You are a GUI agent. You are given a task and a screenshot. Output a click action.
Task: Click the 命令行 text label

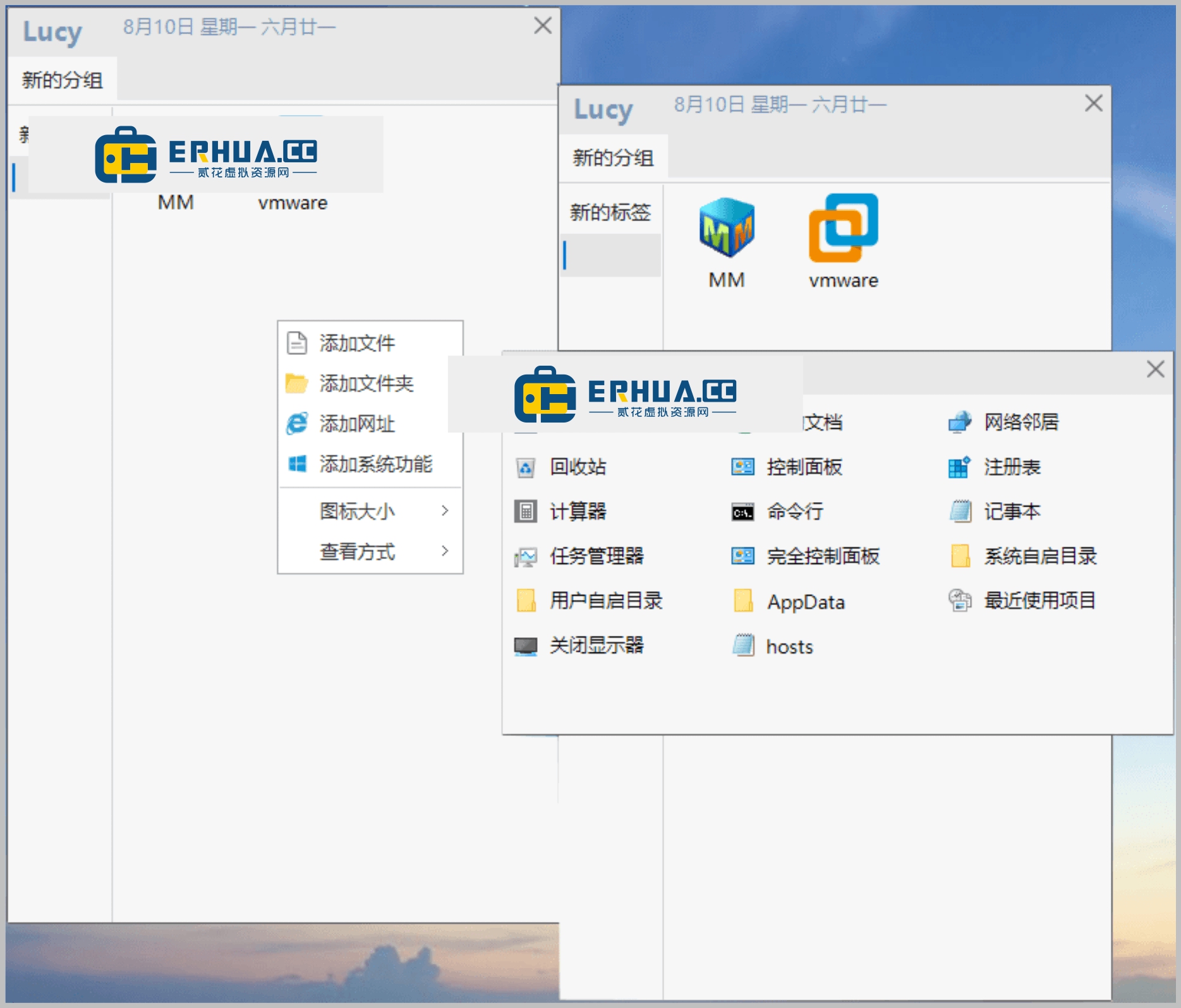(x=796, y=512)
